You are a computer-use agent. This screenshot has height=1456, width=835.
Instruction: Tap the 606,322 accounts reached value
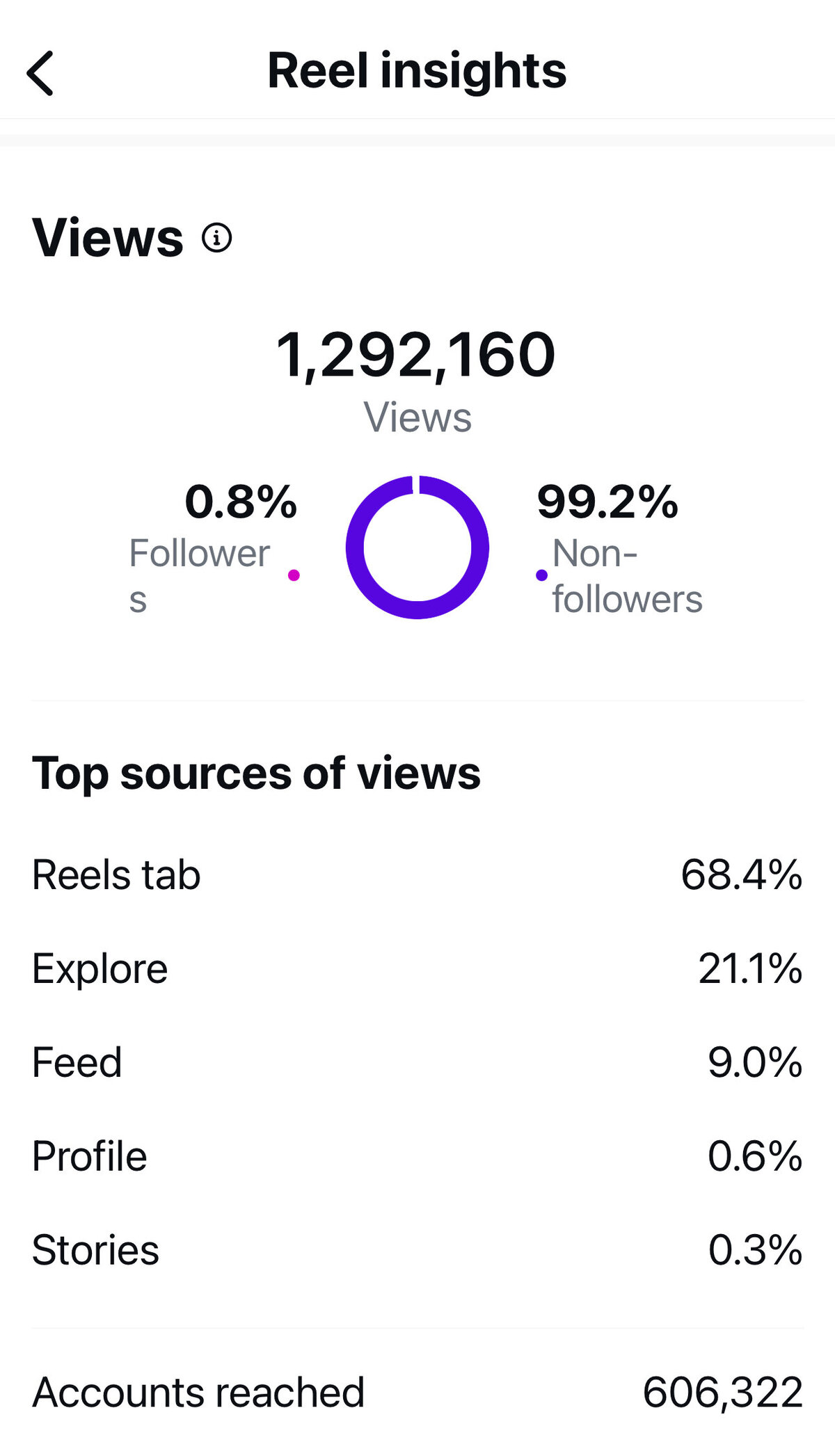pos(722,1393)
